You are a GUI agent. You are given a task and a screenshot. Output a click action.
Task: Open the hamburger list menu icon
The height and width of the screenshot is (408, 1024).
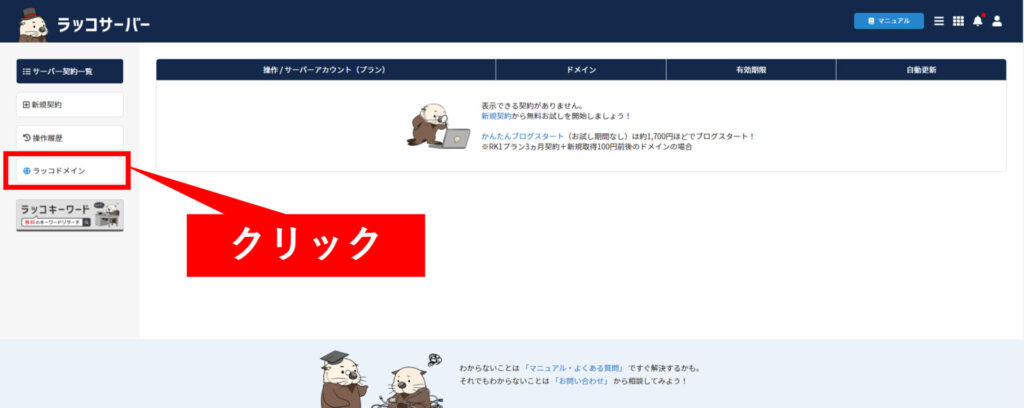pyautogui.click(x=938, y=21)
